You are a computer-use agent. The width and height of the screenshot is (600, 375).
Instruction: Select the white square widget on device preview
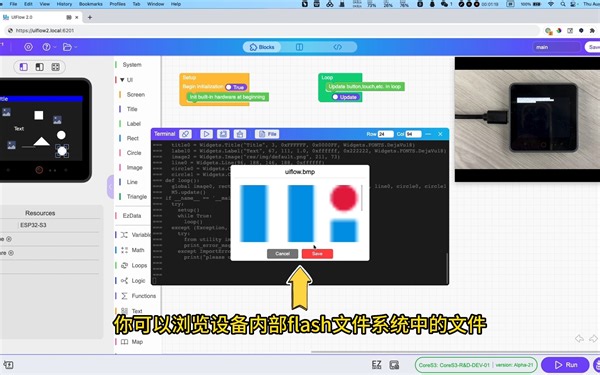pos(39,115)
